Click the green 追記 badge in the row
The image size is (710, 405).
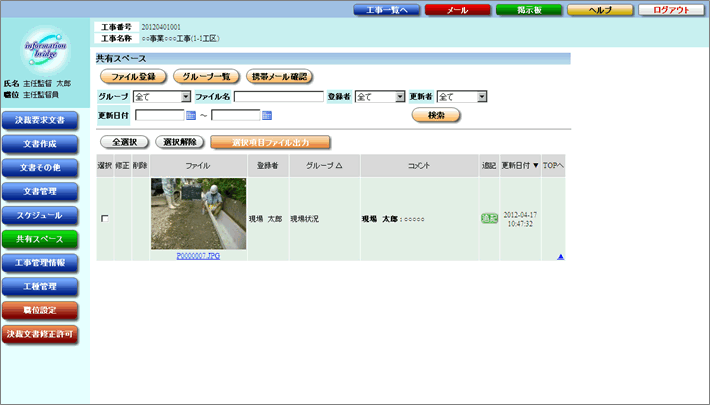point(489,218)
